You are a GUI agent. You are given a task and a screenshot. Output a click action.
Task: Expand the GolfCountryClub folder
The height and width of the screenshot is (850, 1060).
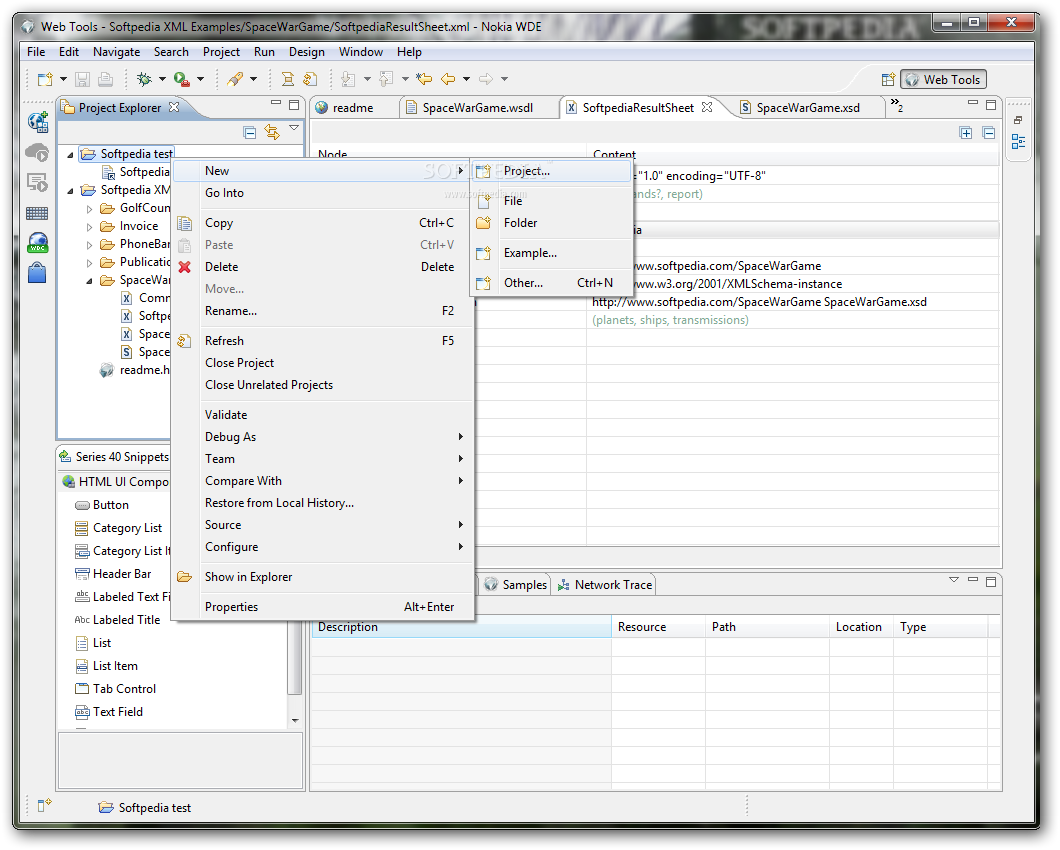[89, 209]
